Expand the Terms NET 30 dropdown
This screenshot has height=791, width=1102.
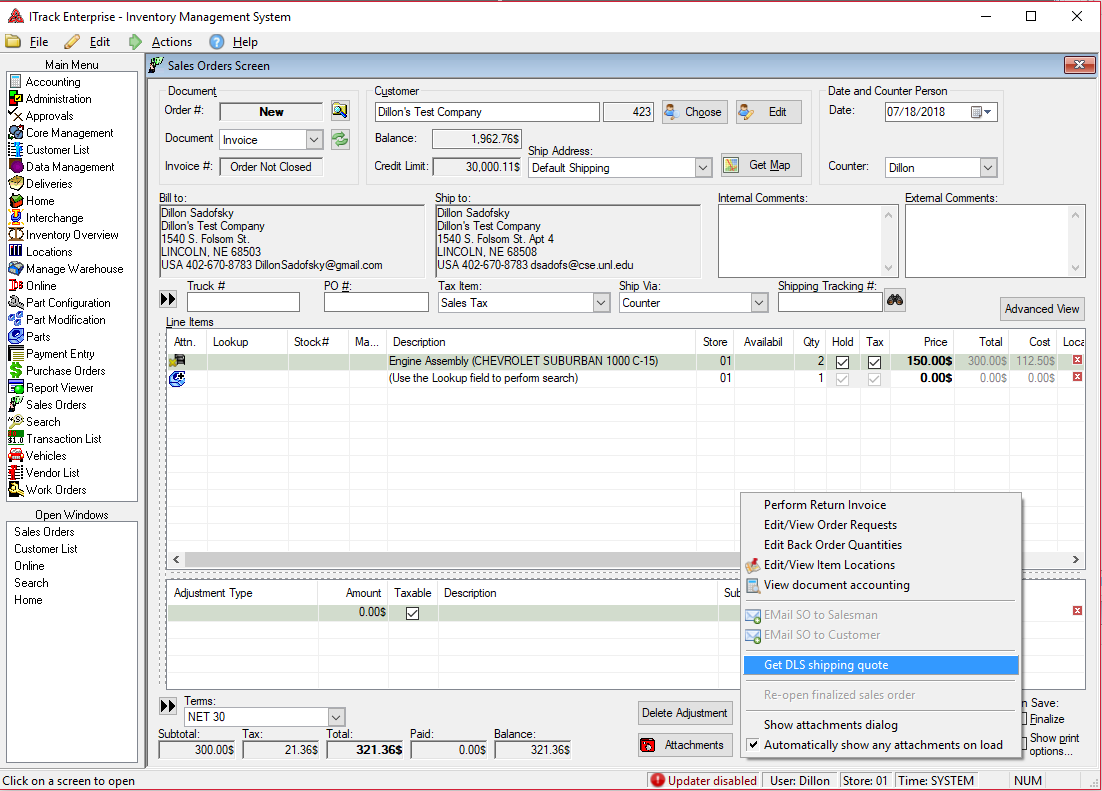[x=336, y=717]
